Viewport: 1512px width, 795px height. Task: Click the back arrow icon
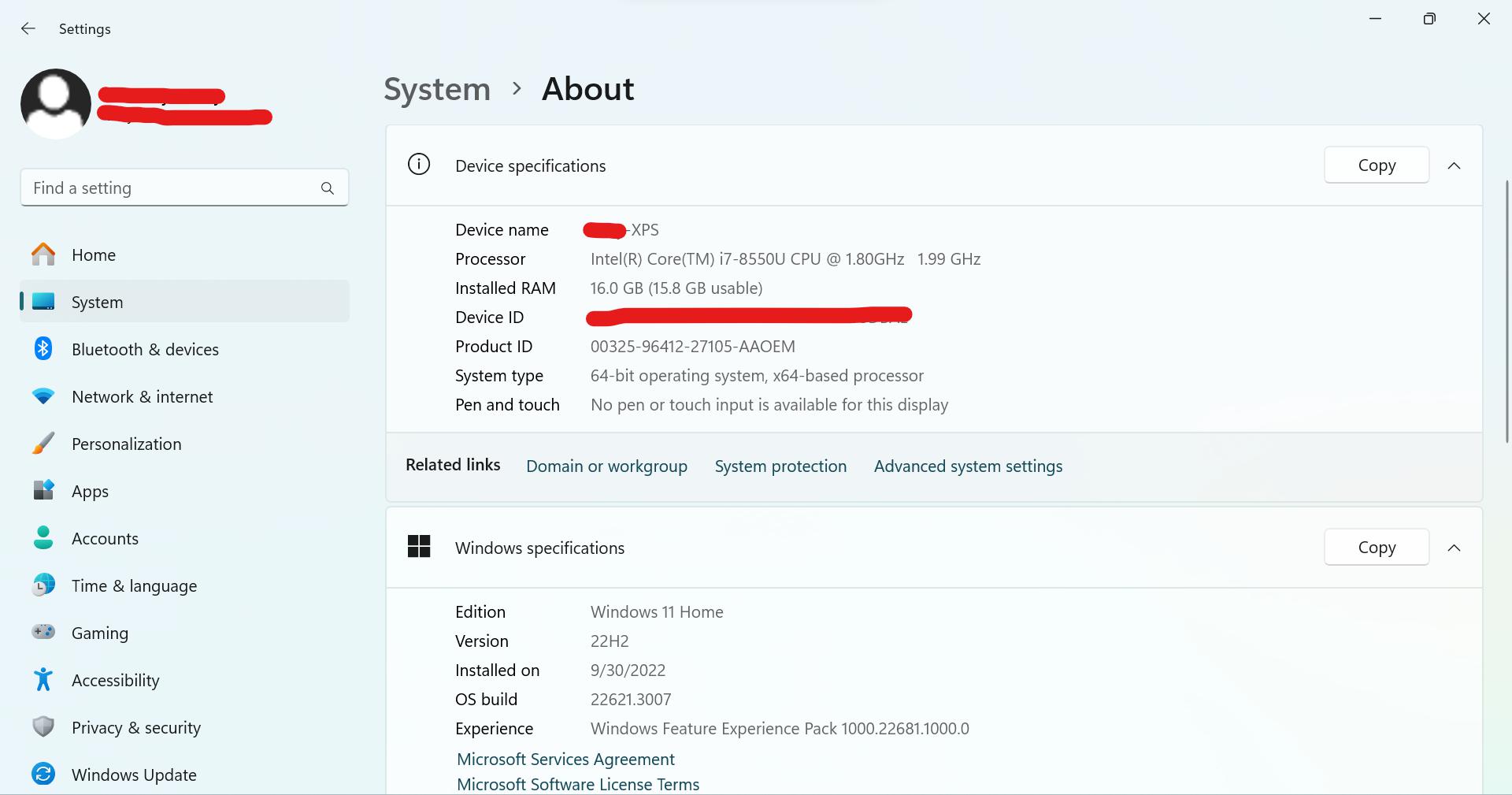[28, 28]
